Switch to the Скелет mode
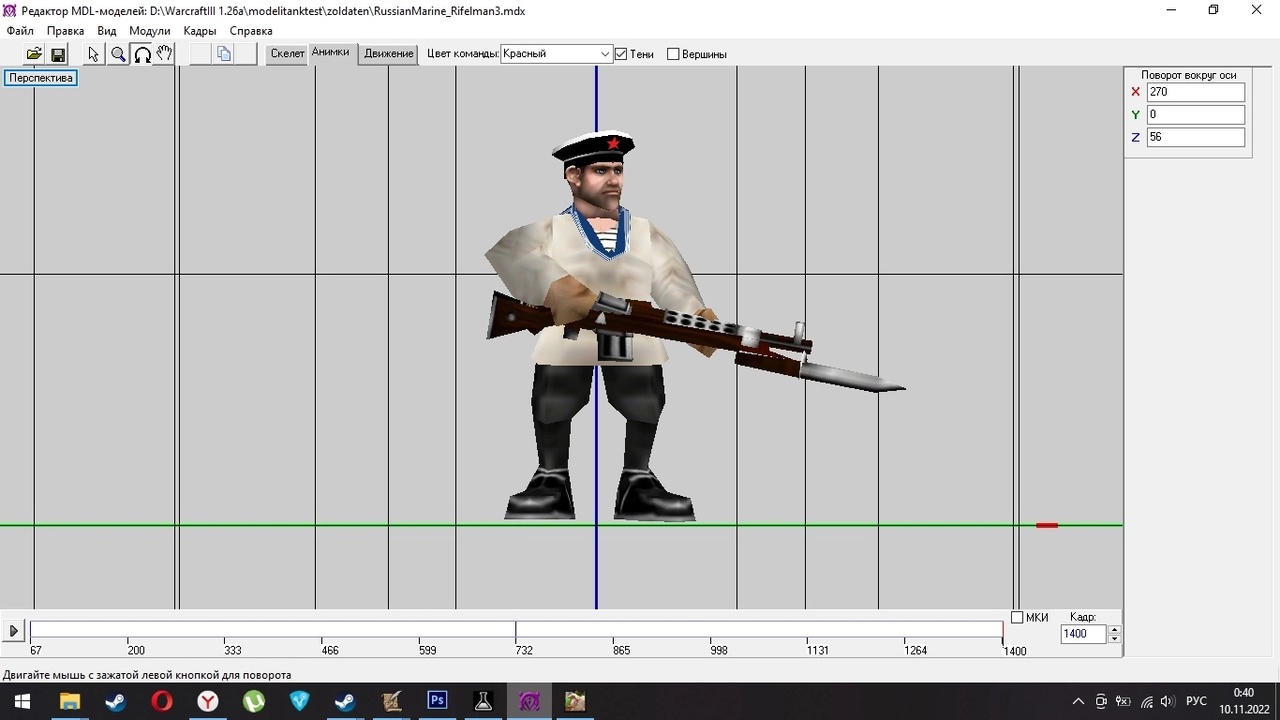The width and height of the screenshot is (1280, 720). [x=287, y=54]
